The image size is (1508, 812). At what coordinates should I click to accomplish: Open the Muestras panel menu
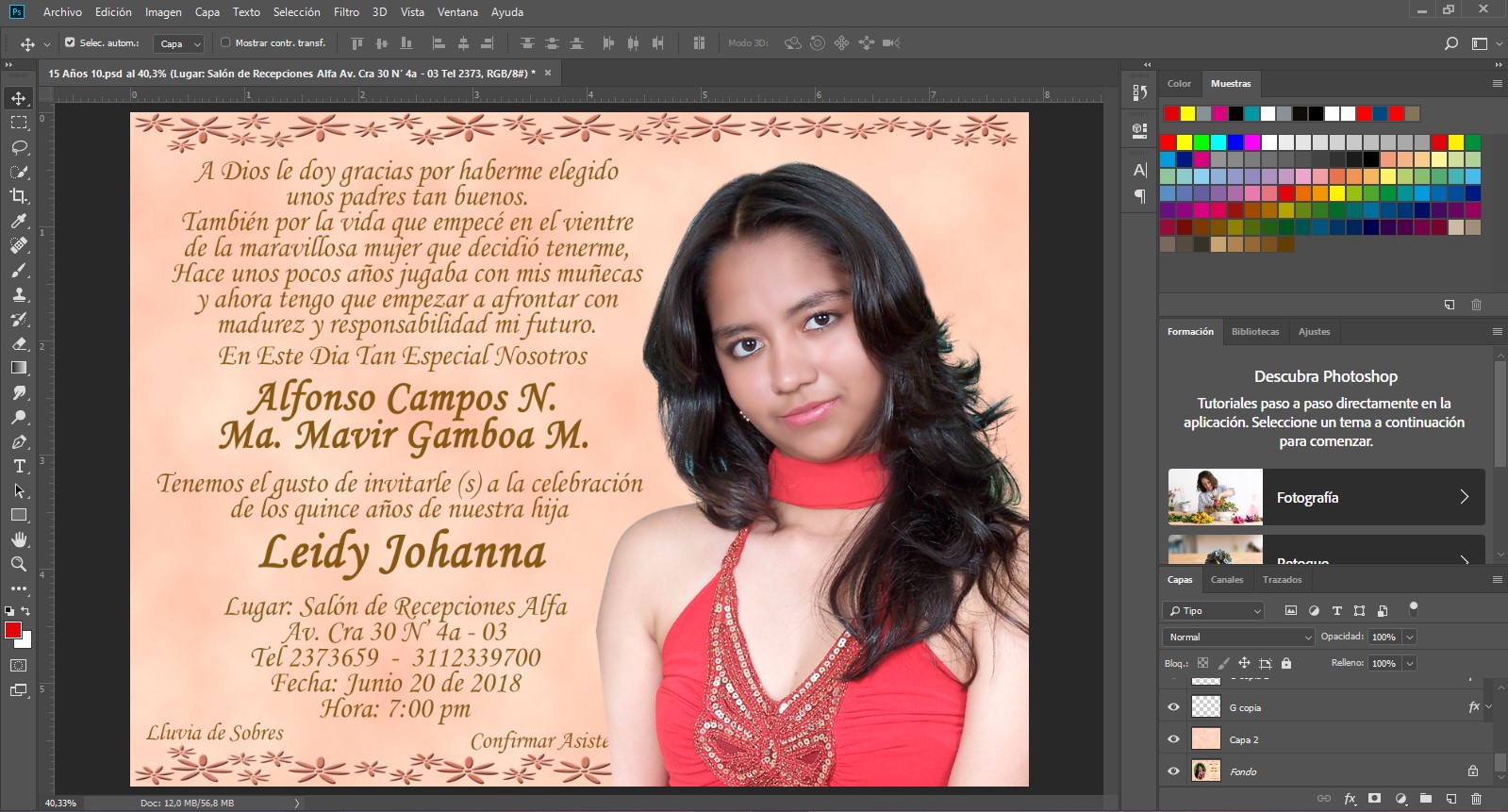(1497, 83)
